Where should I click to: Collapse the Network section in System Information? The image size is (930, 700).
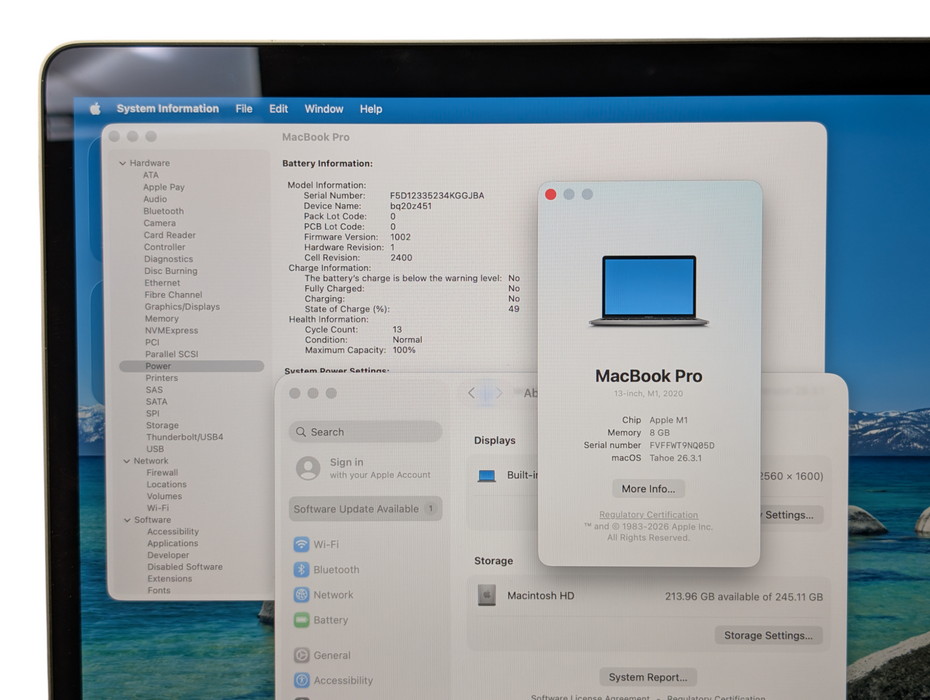click(126, 461)
